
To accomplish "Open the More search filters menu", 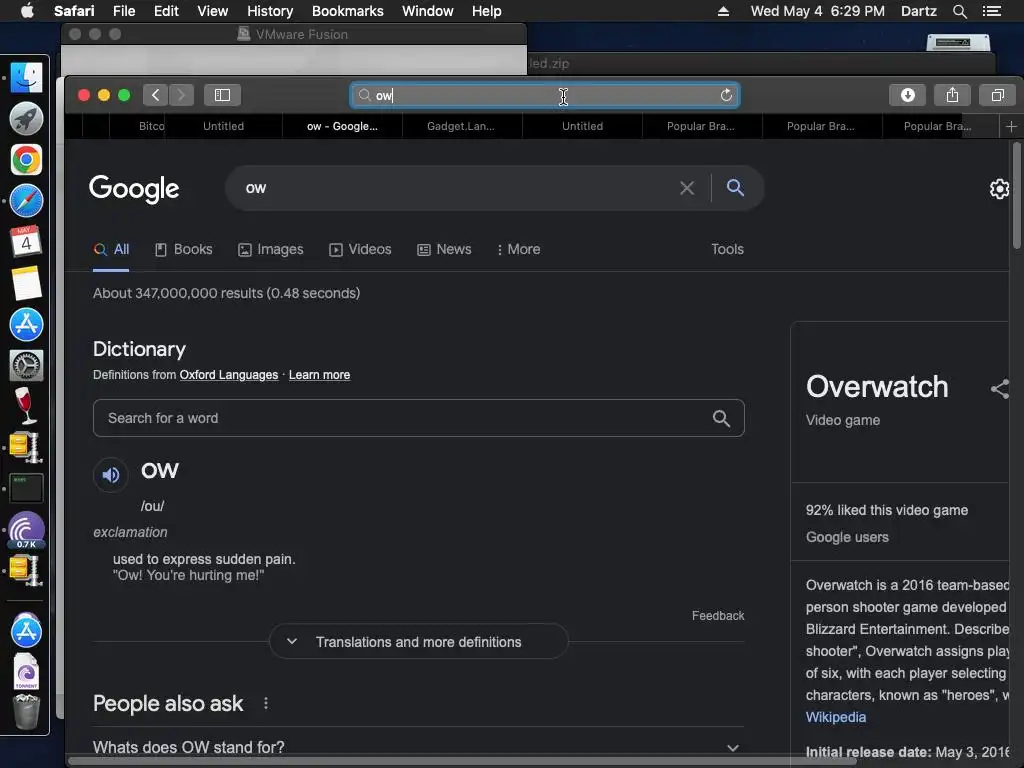I will tap(519, 249).
